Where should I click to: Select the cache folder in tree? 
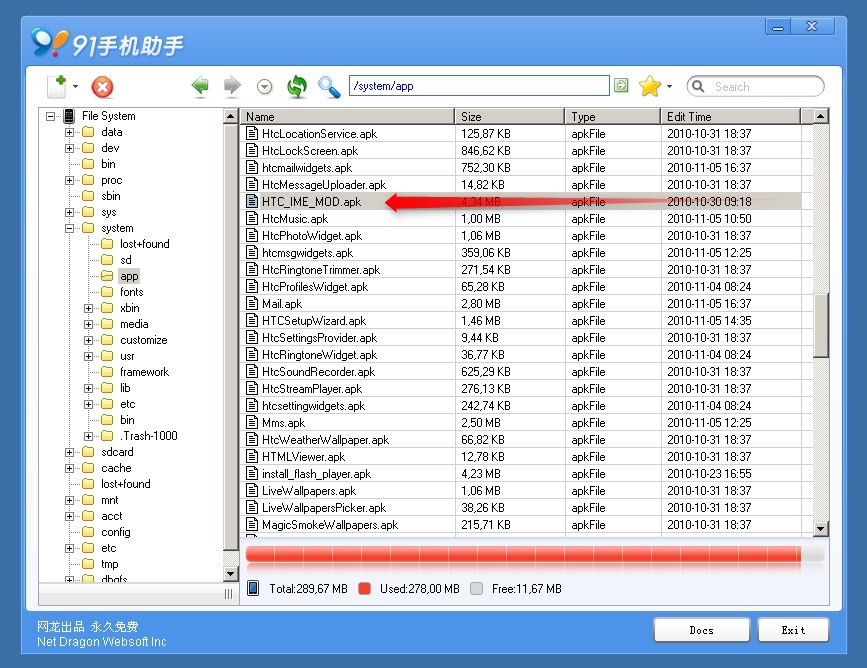click(116, 468)
